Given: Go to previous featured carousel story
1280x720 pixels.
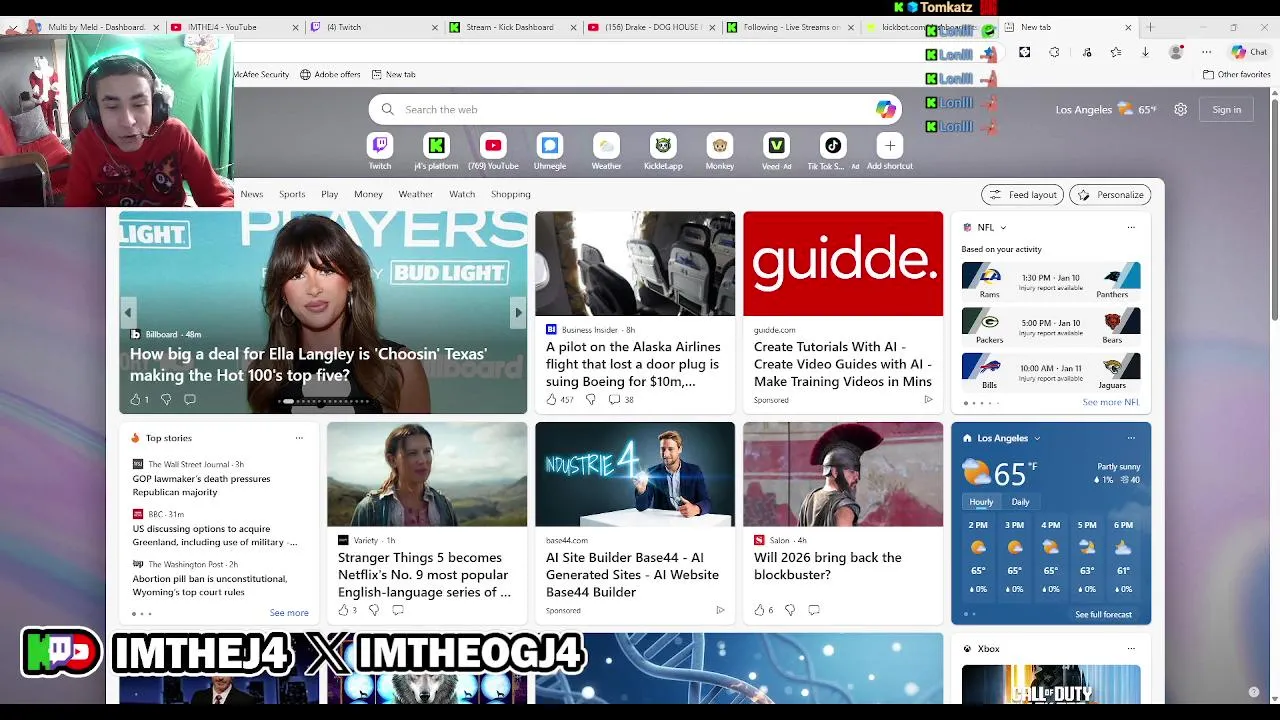Looking at the screenshot, I should tap(128, 313).
